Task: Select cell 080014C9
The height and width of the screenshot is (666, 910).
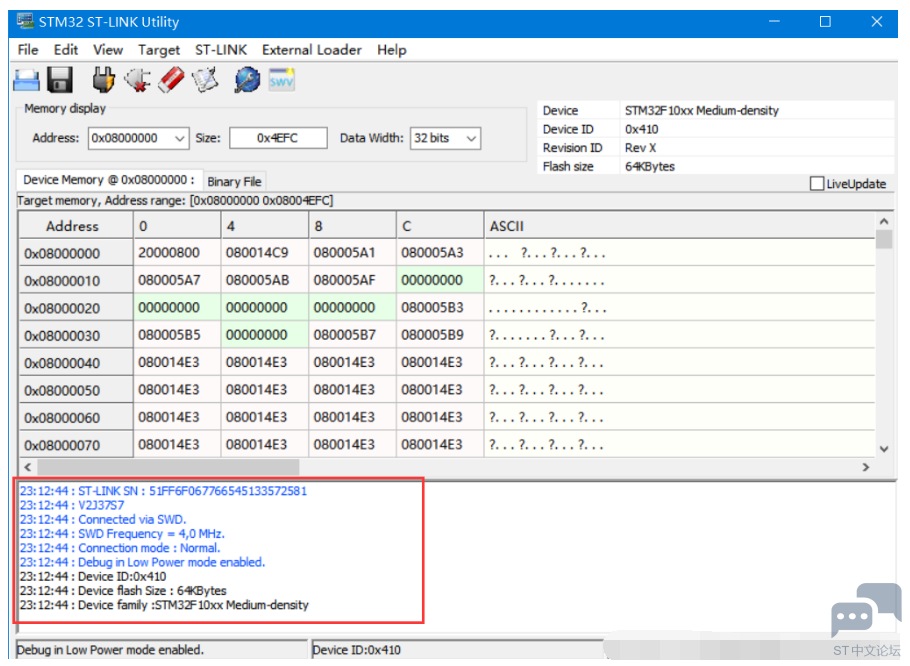Action: coord(265,253)
